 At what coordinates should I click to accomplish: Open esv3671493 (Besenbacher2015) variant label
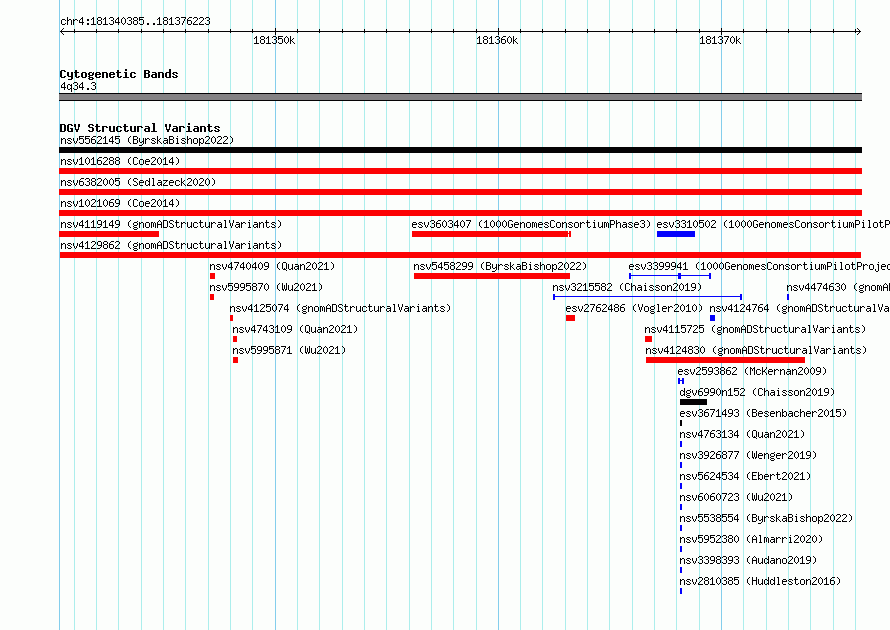tap(763, 413)
